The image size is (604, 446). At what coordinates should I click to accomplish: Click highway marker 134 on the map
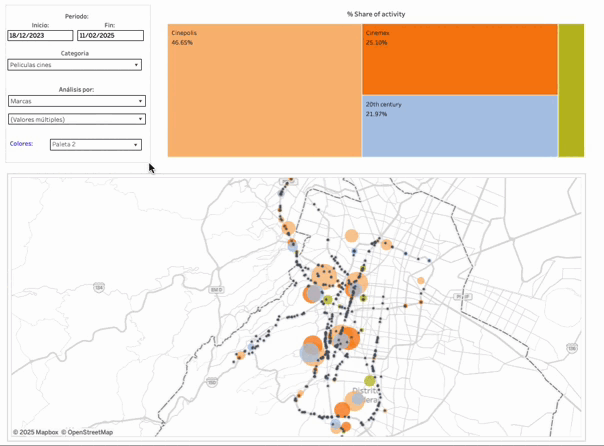[x=99, y=287]
